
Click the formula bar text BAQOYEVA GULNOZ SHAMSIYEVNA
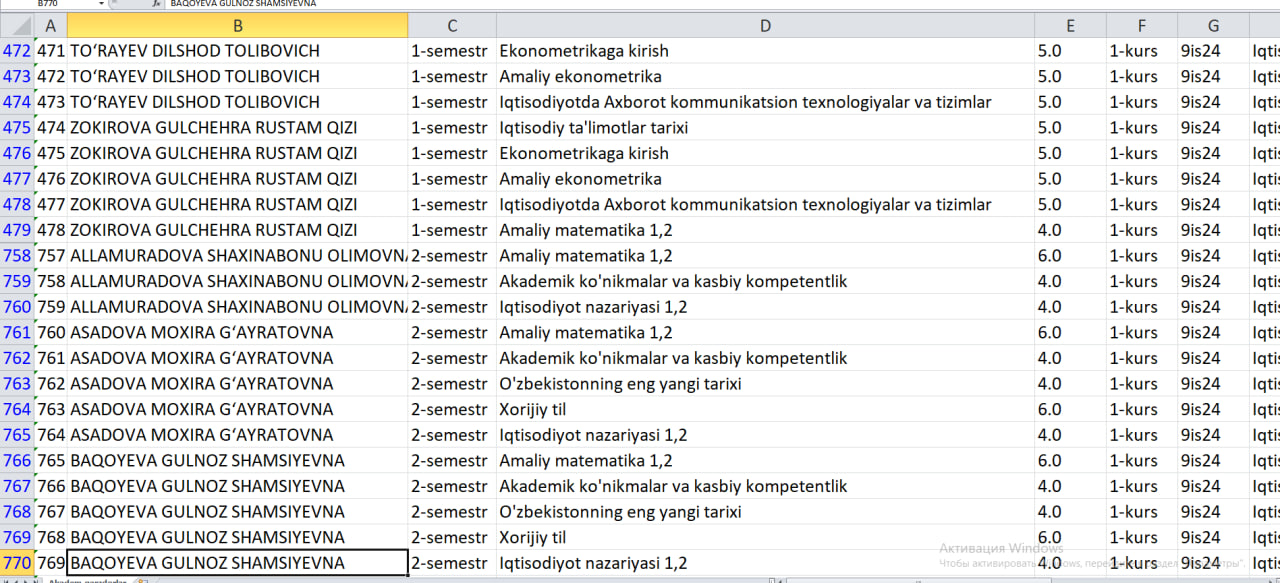point(243,4)
